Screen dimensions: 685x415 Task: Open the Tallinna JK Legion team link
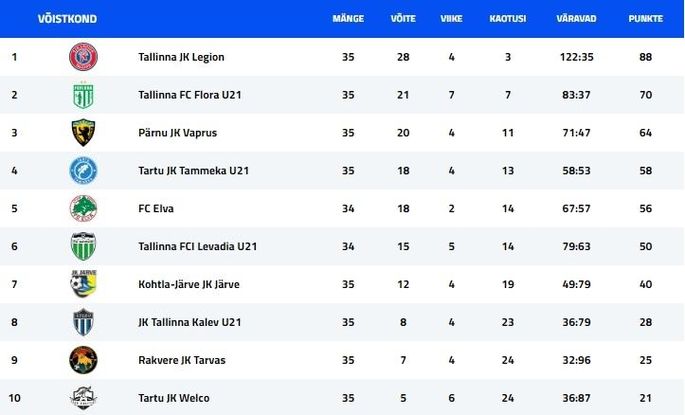[x=181, y=57]
